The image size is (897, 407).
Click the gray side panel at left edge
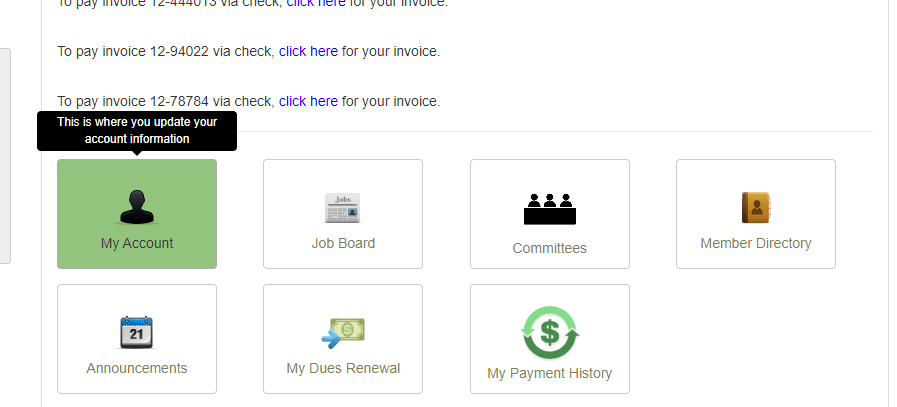5,155
